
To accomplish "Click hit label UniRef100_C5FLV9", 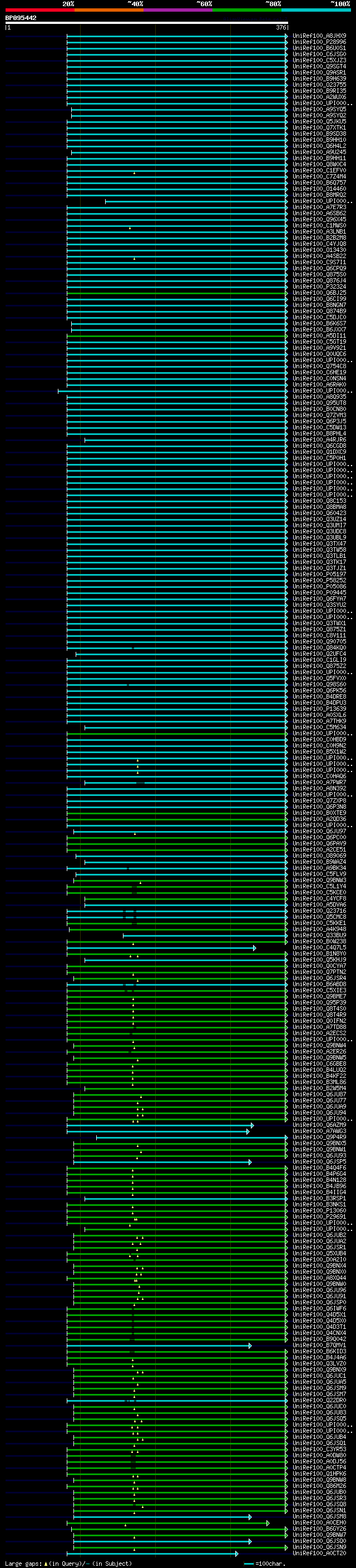I will pos(319,874).
